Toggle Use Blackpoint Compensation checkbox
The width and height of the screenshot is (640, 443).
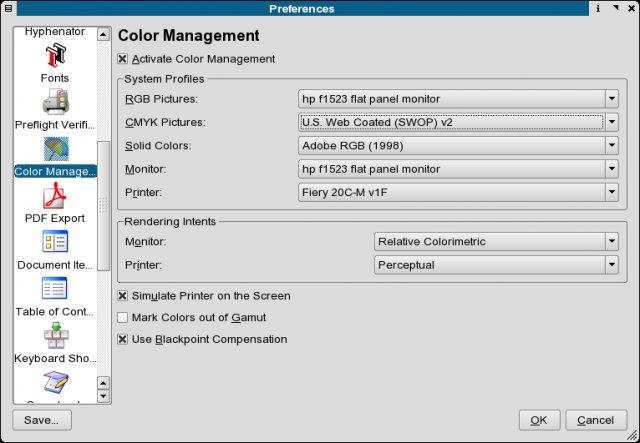(122, 339)
